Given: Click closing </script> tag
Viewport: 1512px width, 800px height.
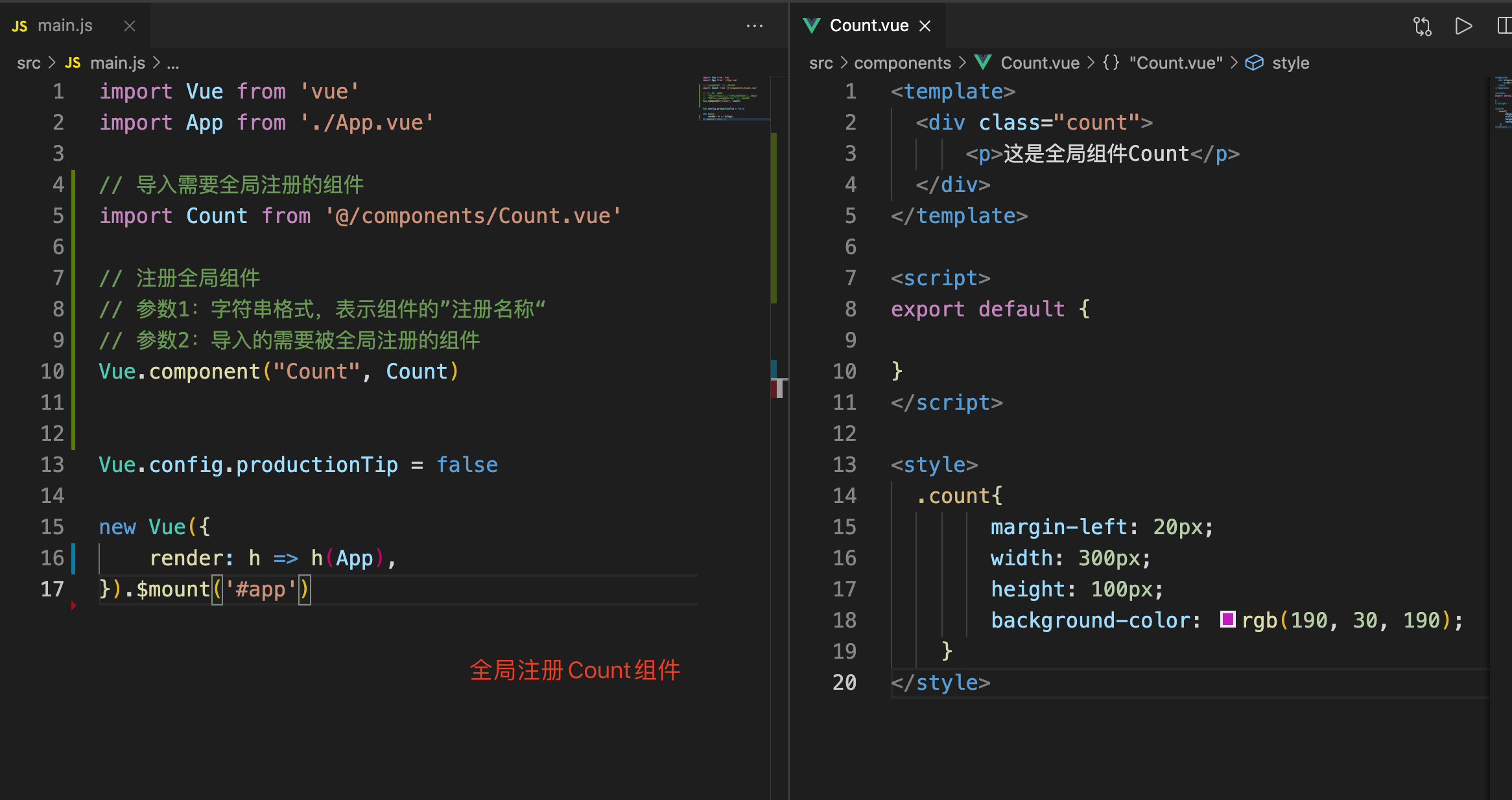Looking at the screenshot, I should point(947,403).
